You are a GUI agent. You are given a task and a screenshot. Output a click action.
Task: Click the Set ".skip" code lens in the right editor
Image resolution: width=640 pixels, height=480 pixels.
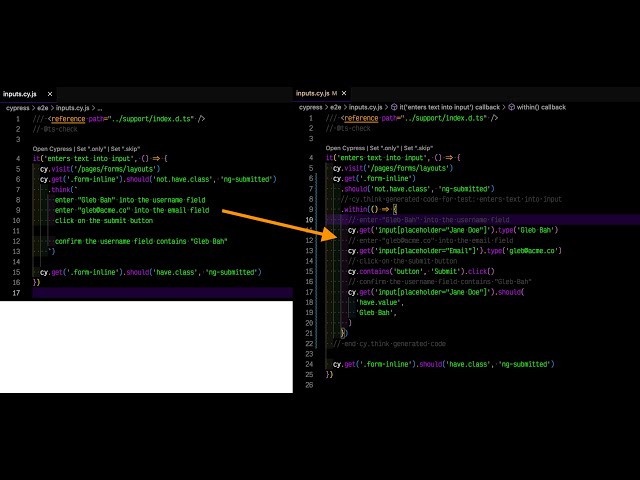pyautogui.click(x=418, y=148)
